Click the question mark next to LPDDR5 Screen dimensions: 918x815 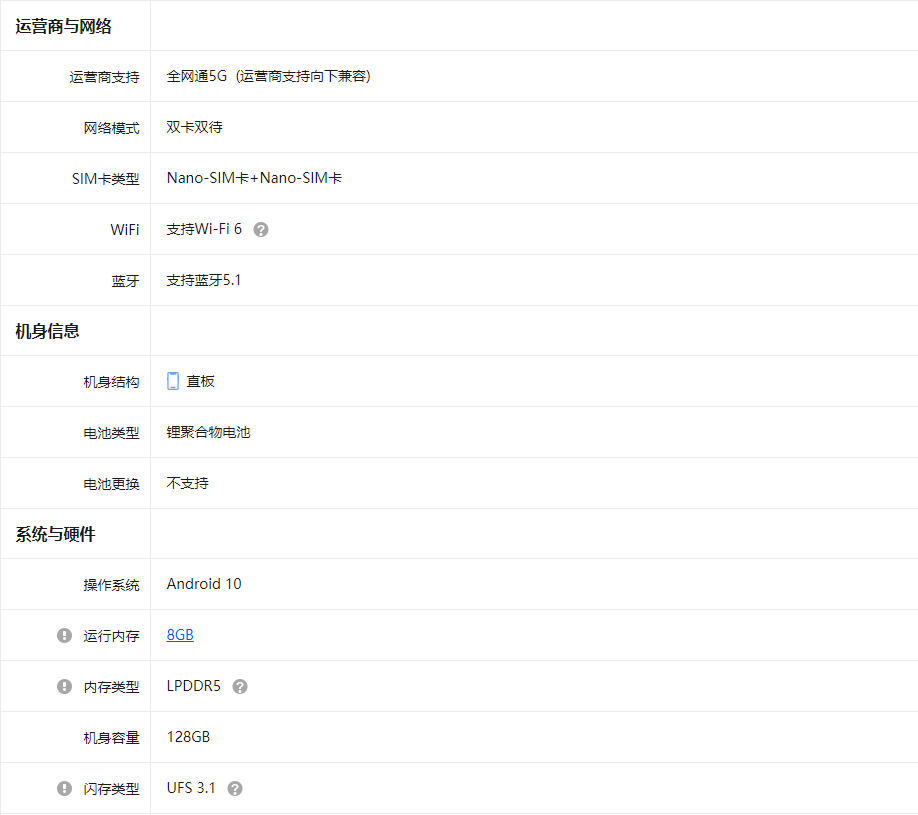coord(240,687)
